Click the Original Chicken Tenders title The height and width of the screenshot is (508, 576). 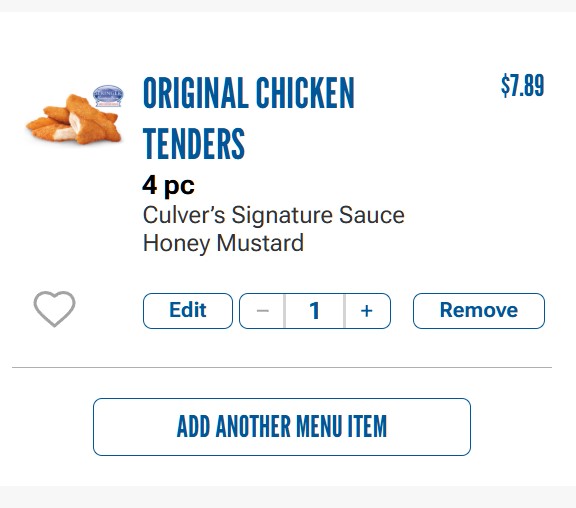click(x=248, y=118)
